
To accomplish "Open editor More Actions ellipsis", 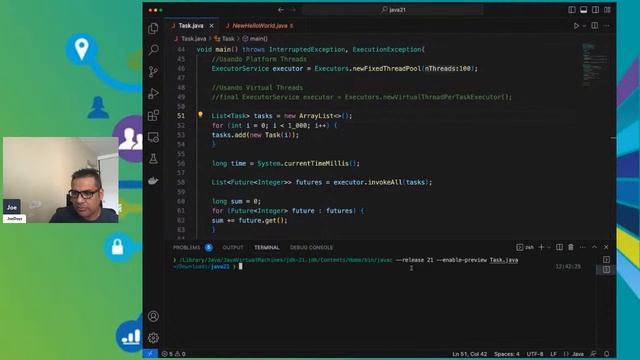I will coord(607,26).
